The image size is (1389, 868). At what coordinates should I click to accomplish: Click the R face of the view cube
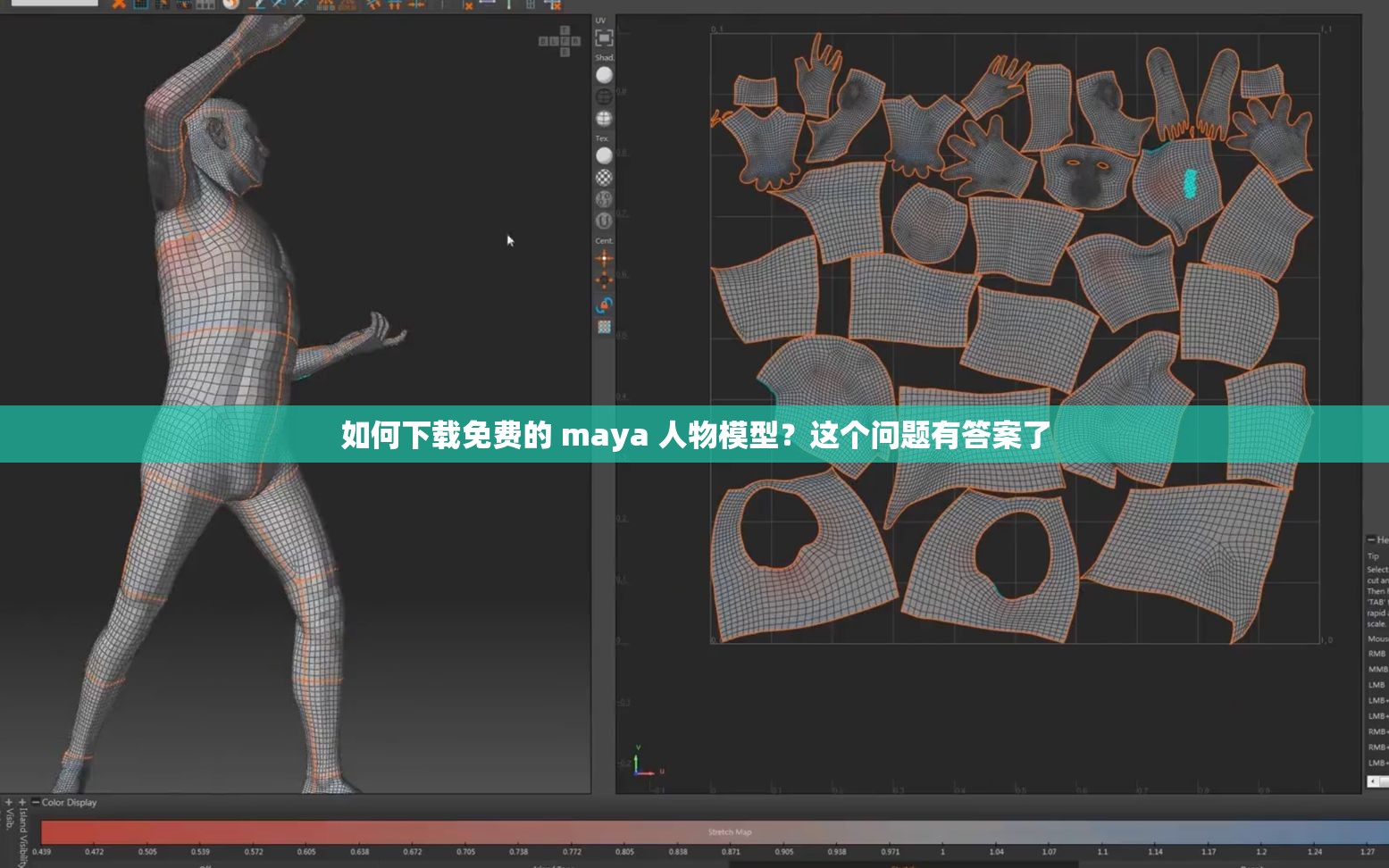point(576,41)
